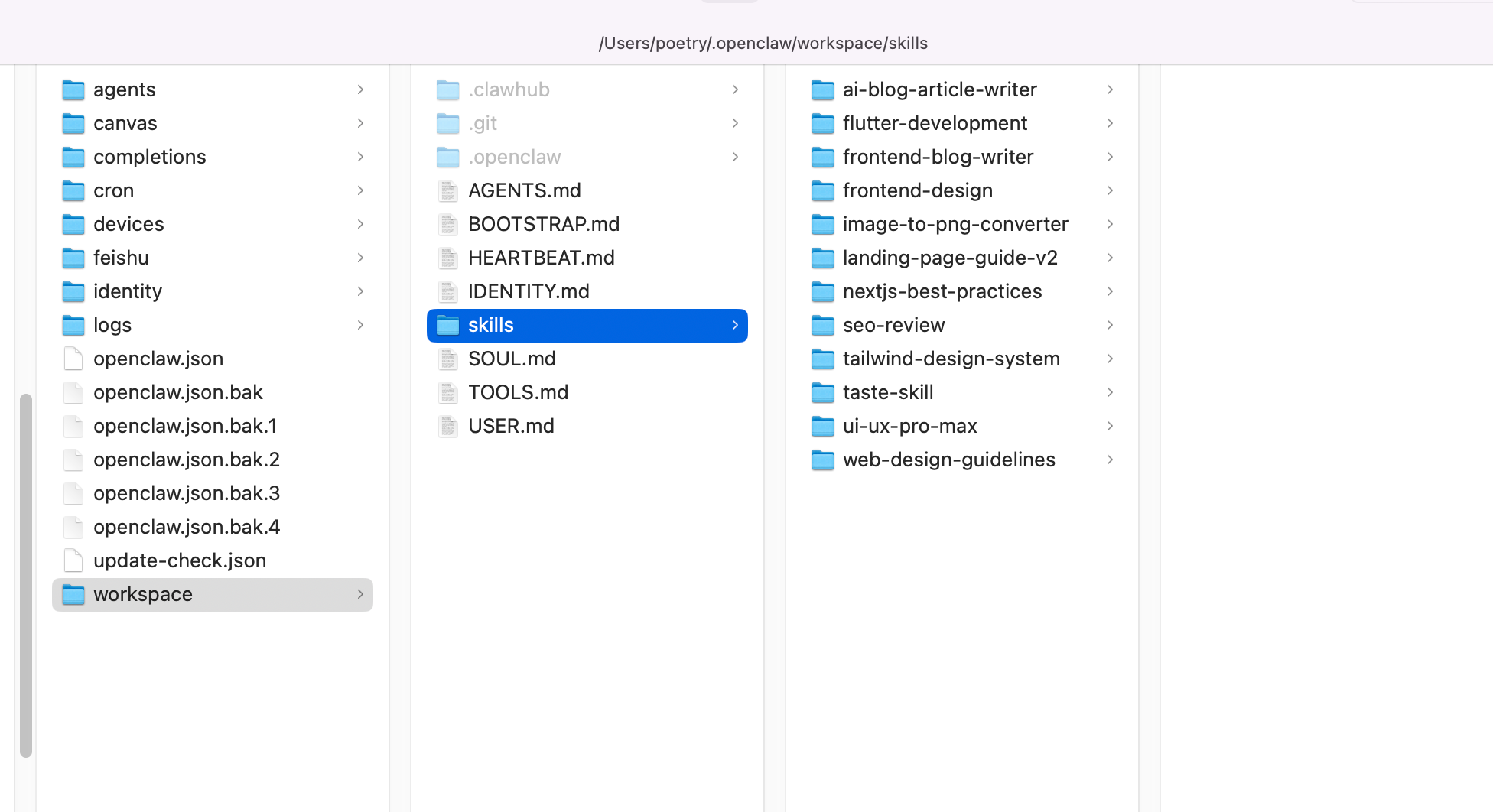
Task: Click the taste-skill folder icon
Action: 823,393
